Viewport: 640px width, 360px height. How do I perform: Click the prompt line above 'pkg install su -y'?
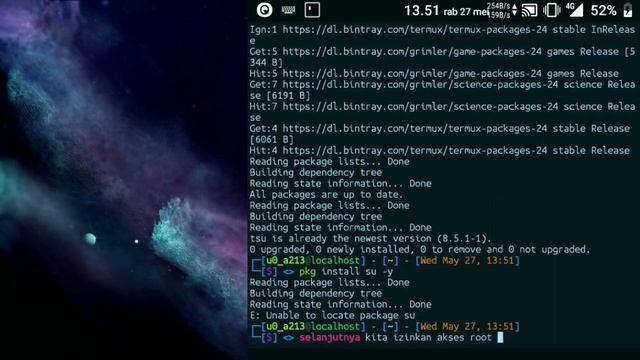click(x=386, y=260)
